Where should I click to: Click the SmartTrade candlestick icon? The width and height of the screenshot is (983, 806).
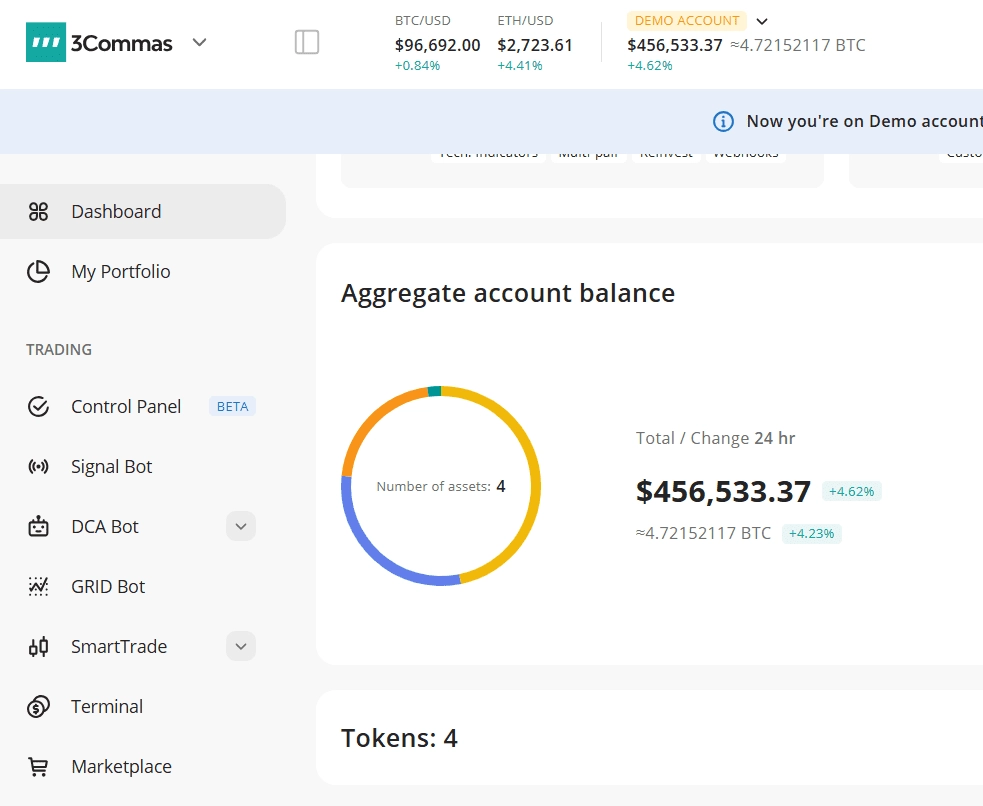[x=38, y=646]
